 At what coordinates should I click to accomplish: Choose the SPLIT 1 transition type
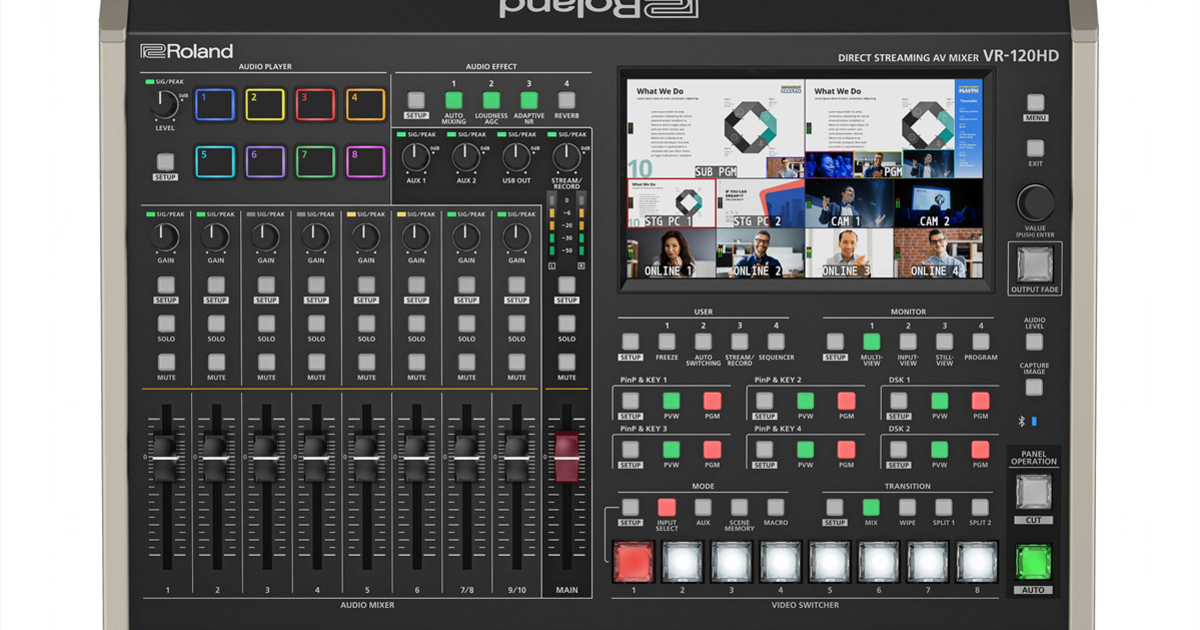pyautogui.click(x=944, y=507)
